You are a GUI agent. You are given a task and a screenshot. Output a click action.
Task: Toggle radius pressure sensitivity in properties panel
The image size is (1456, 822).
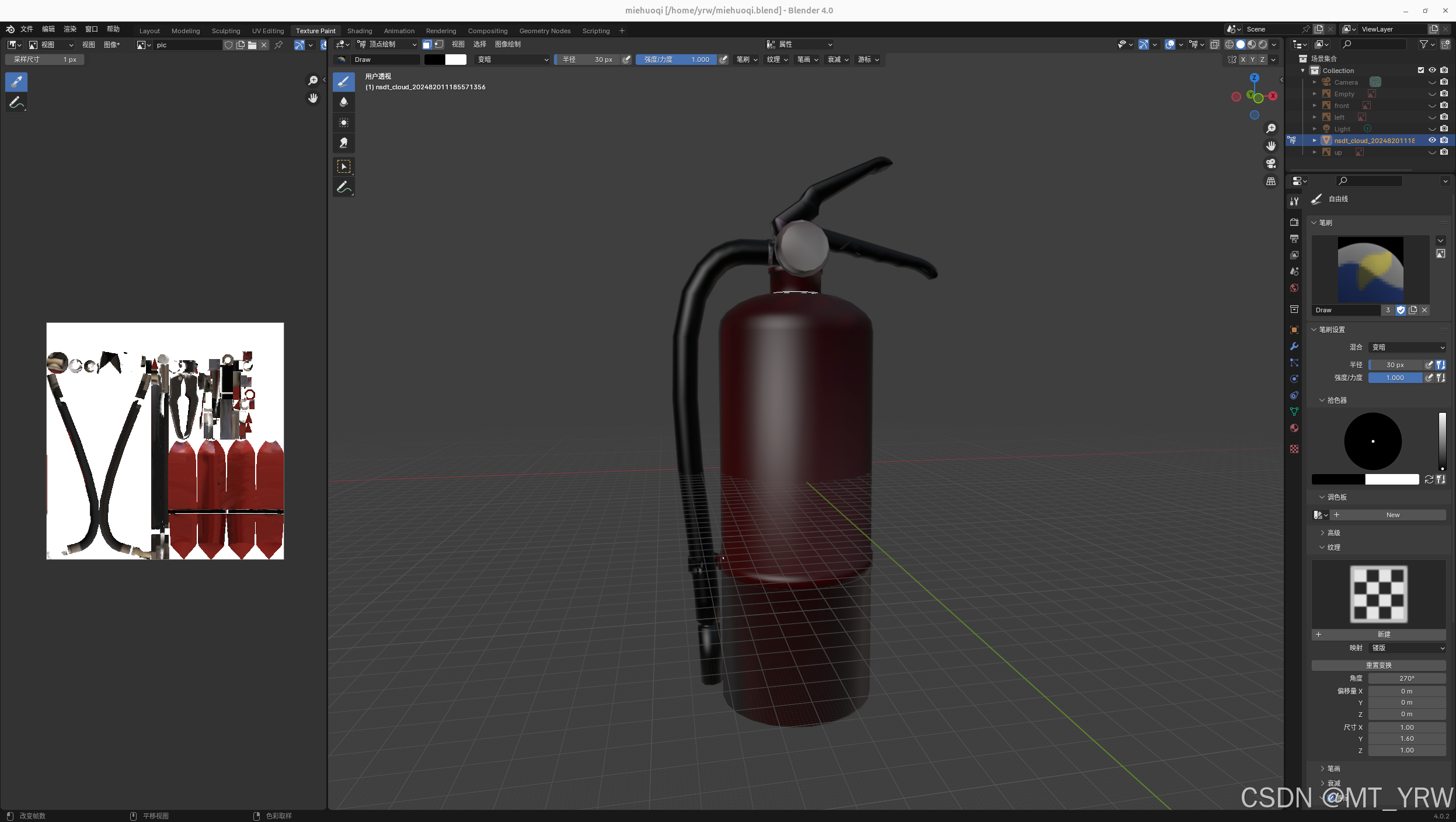(x=1429, y=365)
